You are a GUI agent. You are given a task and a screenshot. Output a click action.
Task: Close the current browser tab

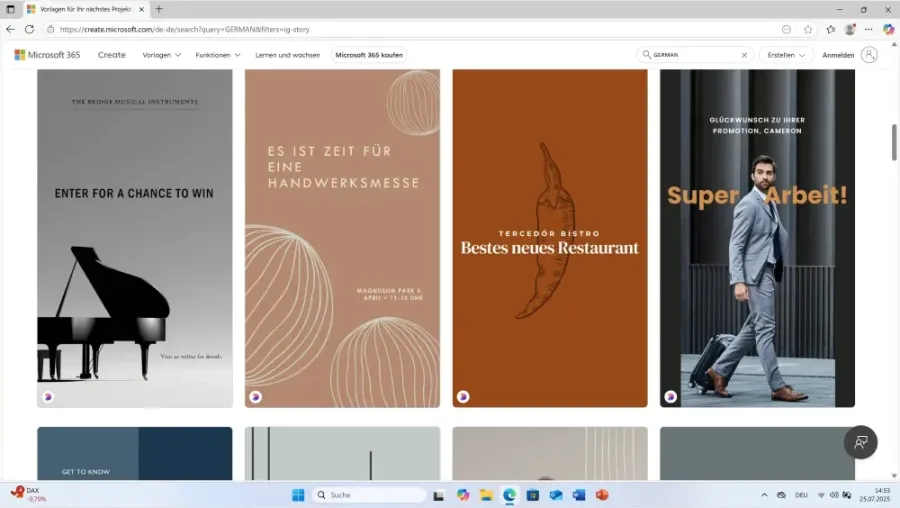(141, 9)
